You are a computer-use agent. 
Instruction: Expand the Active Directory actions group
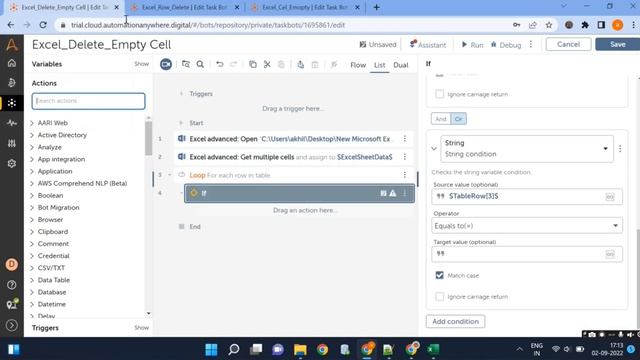[x=32, y=135]
